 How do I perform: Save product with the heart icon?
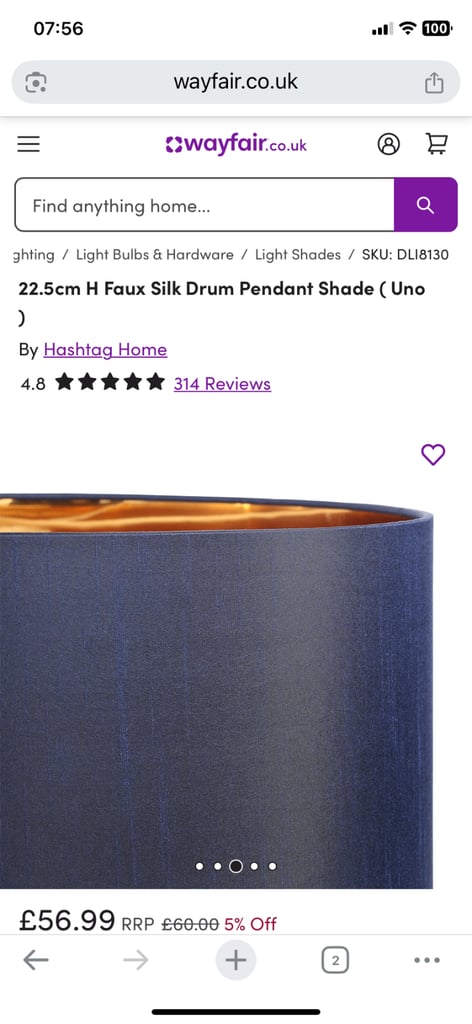point(433,454)
